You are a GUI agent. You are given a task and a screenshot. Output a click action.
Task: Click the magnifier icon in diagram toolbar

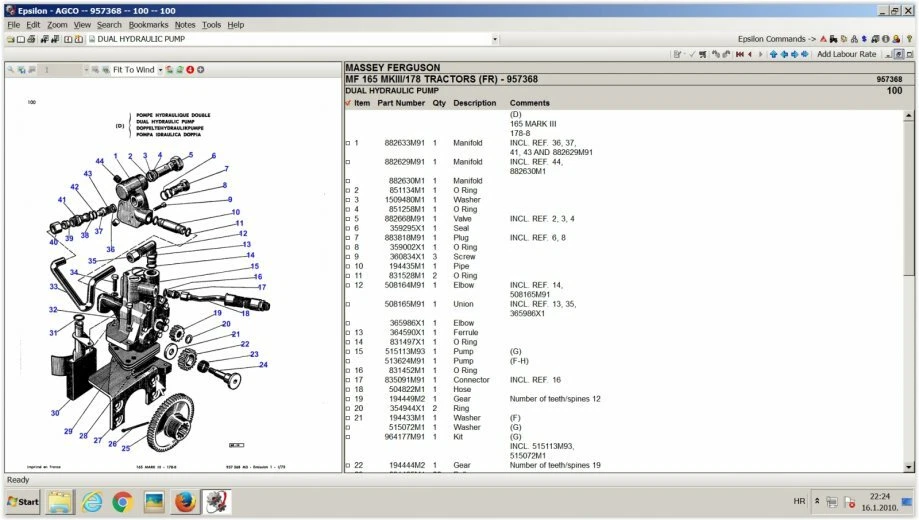pyautogui.click(x=11, y=70)
